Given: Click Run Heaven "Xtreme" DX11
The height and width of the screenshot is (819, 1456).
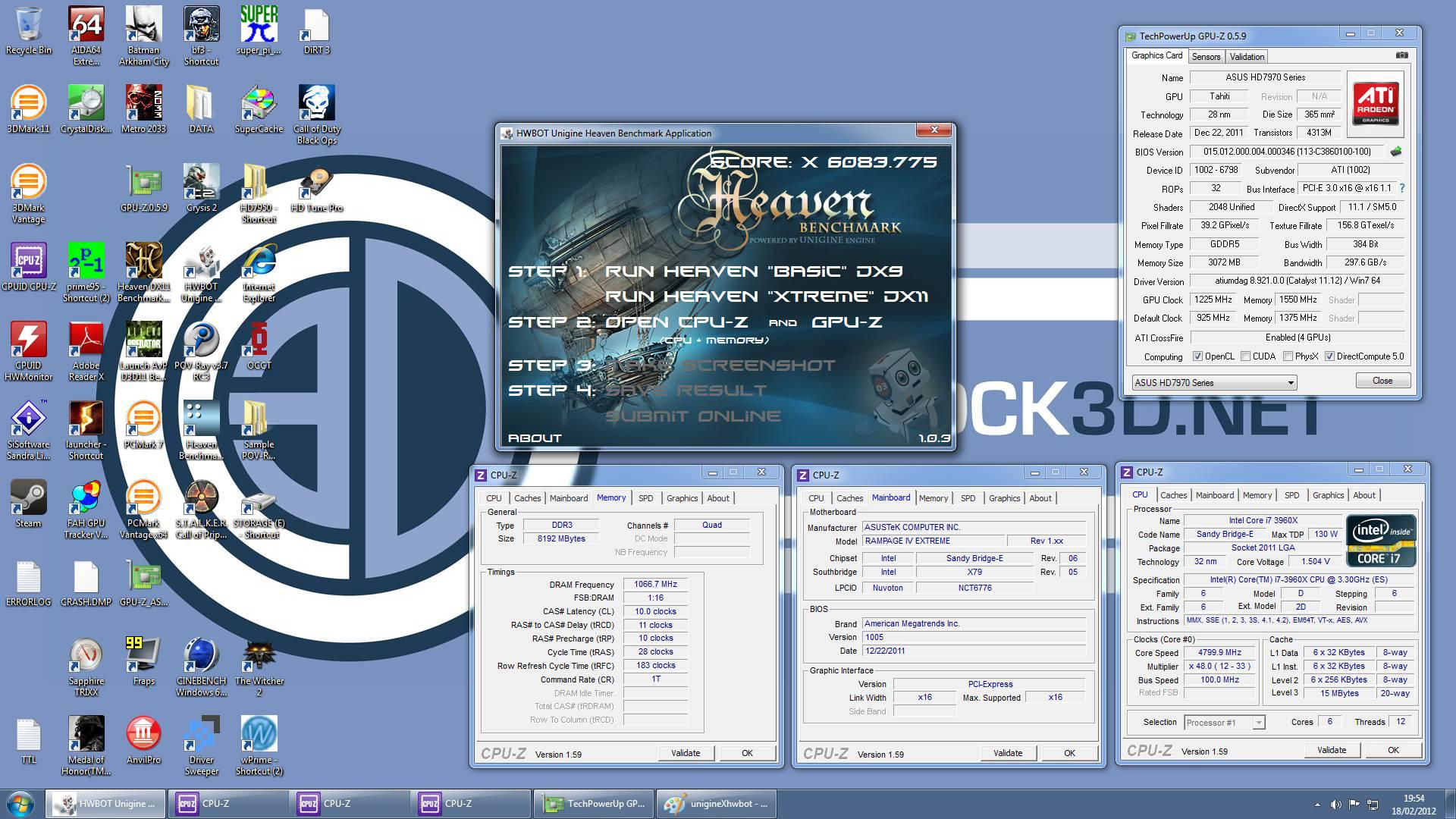Looking at the screenshot, I should coord(767,297).
